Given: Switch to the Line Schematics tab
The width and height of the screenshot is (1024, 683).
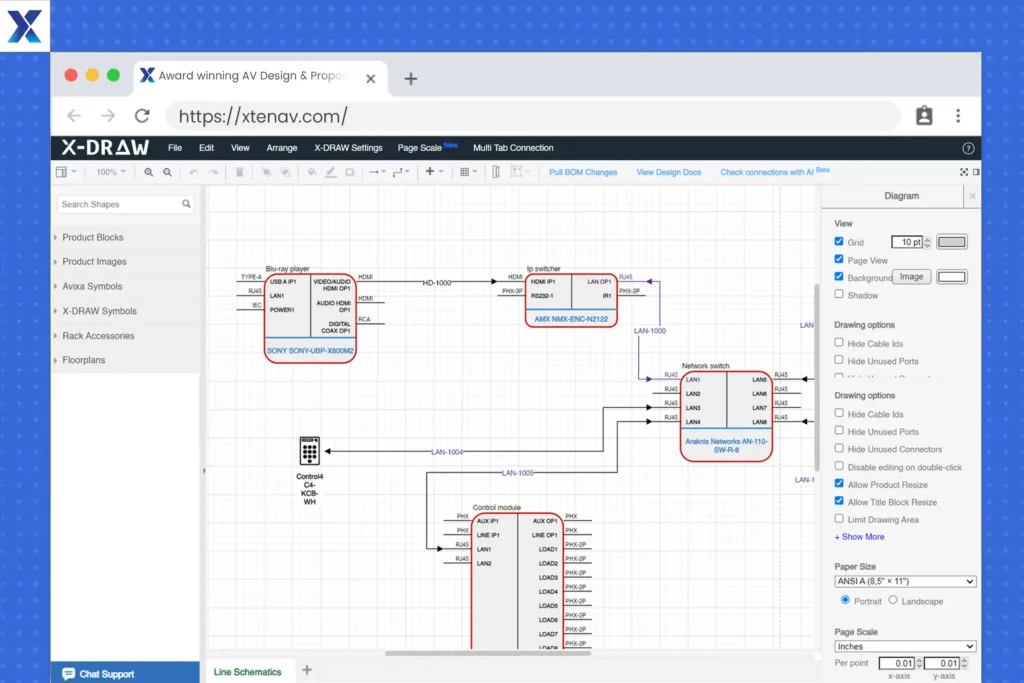Looking at the screenshot, I should (247, 672).
